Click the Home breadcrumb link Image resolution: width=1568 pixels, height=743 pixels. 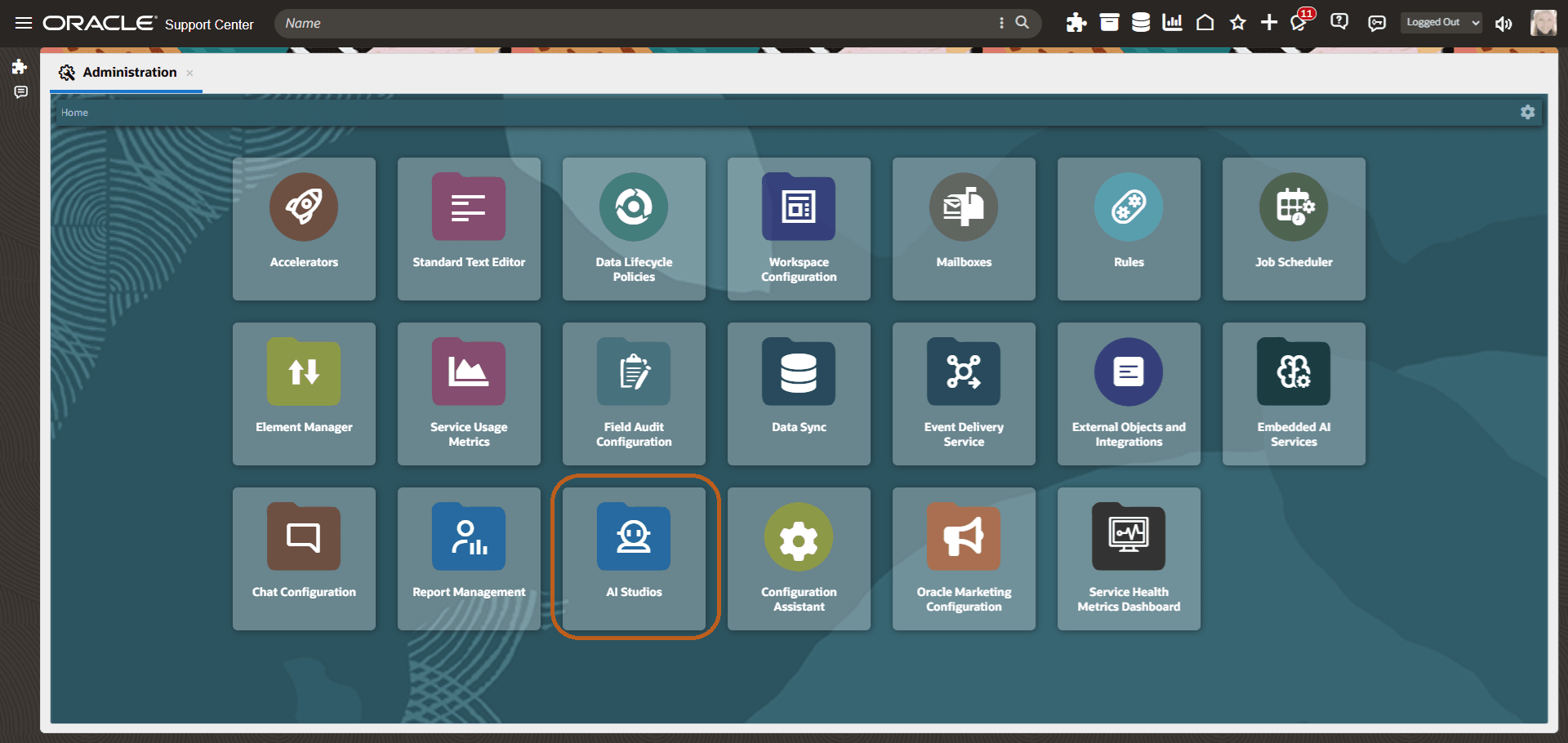[74, 113]
